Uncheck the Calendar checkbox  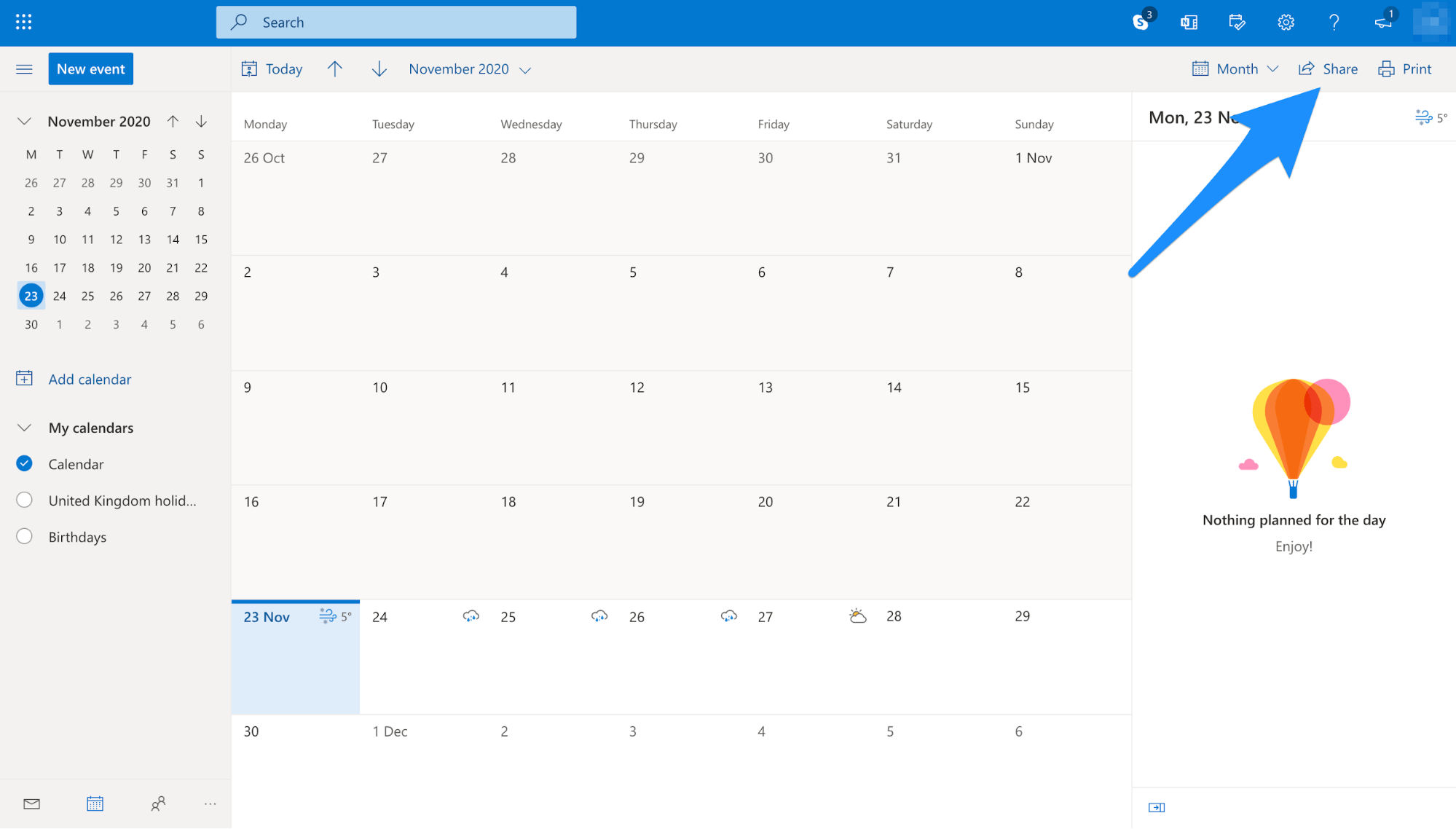click(24, 463)
